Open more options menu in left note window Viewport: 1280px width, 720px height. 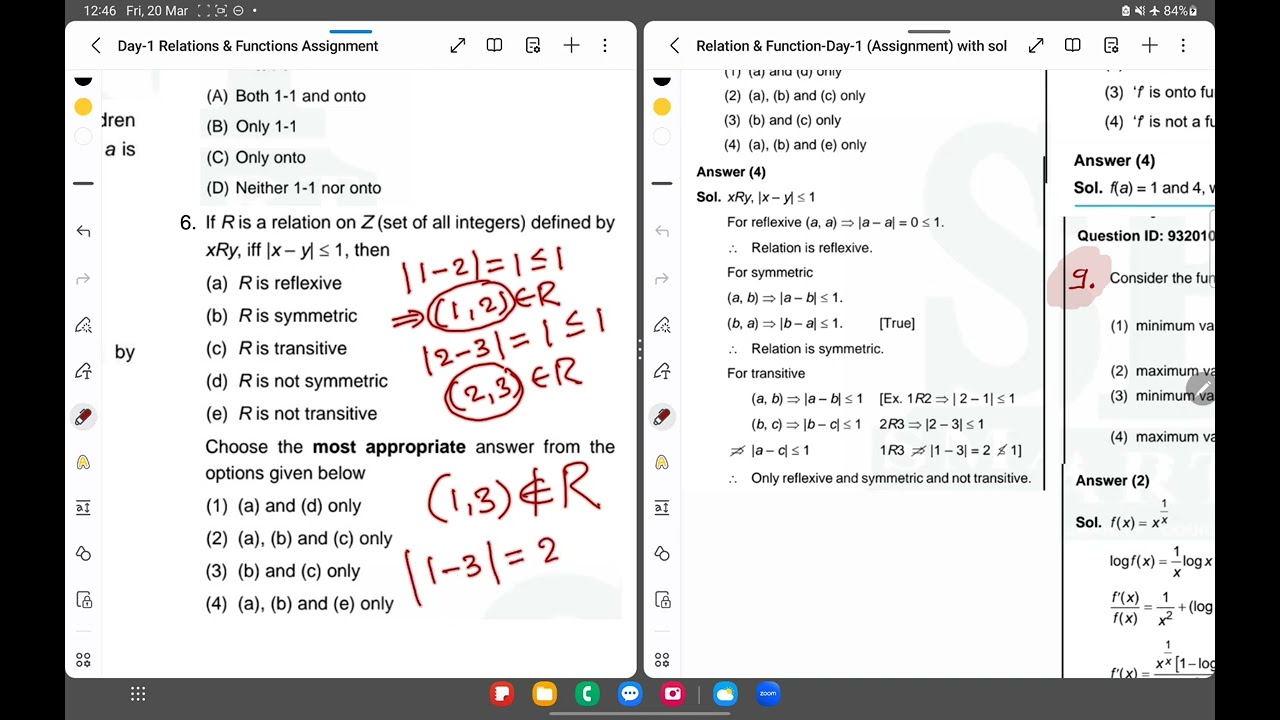click(605, 46)
